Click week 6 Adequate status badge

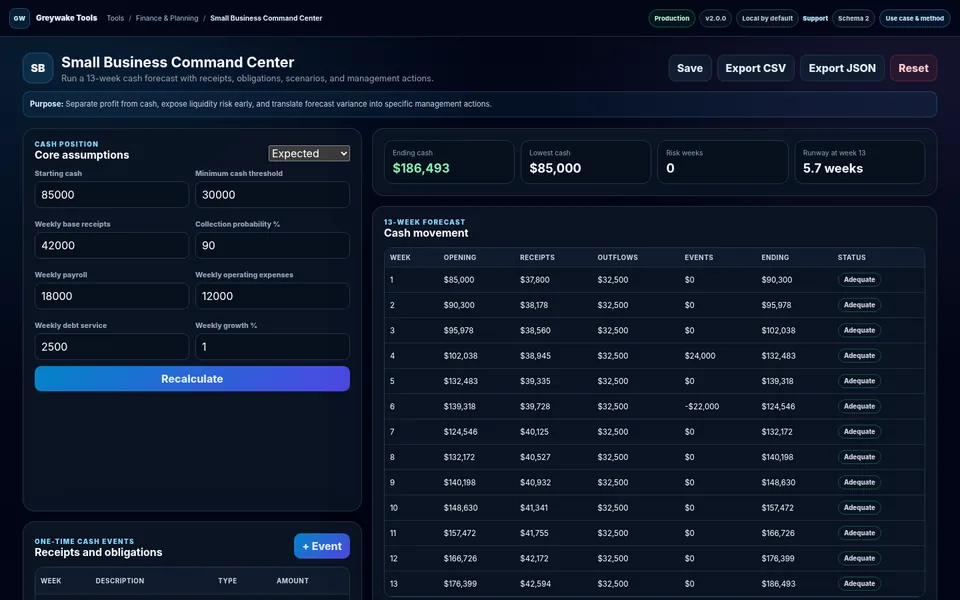click(860, 407)
